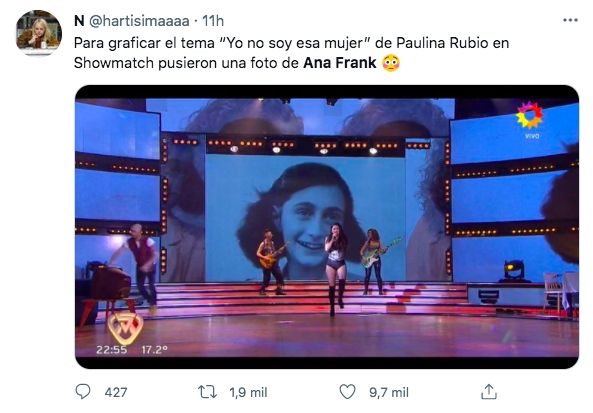Viewport: 593px width, 413px height.
Task: Visit the @hartisimaaaa handle link
Action: point(139,21)
